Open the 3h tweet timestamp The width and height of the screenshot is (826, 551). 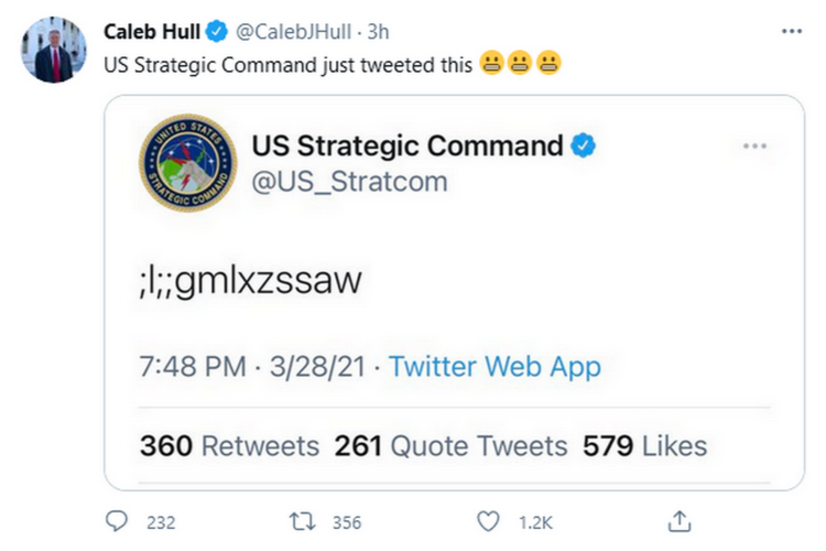[378, 31]
